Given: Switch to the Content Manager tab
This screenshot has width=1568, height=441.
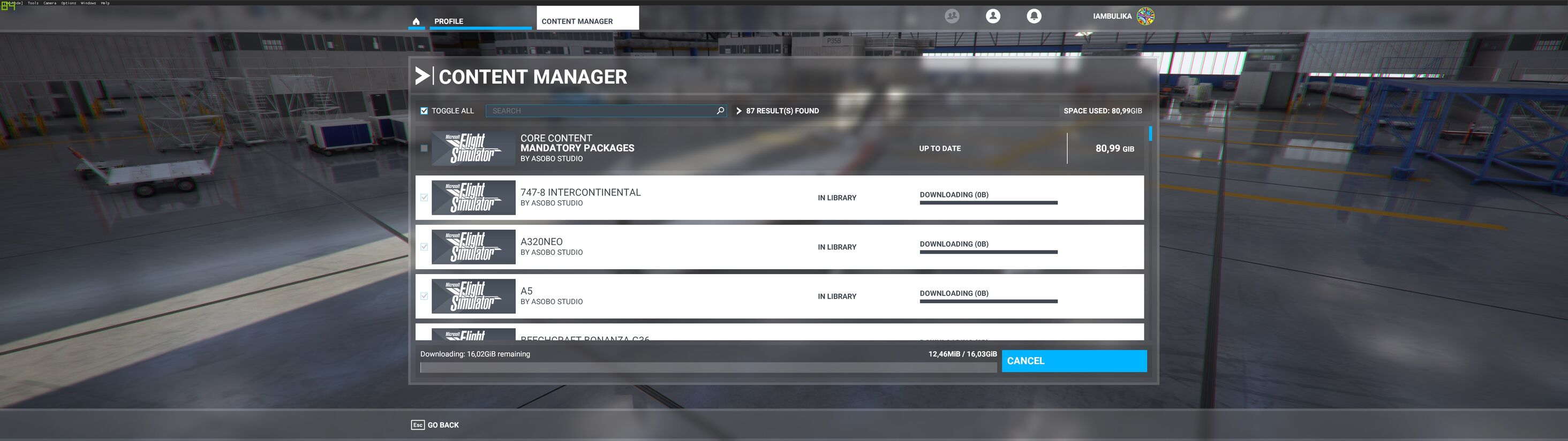Looking at the screenshot, I should point(587,18).
